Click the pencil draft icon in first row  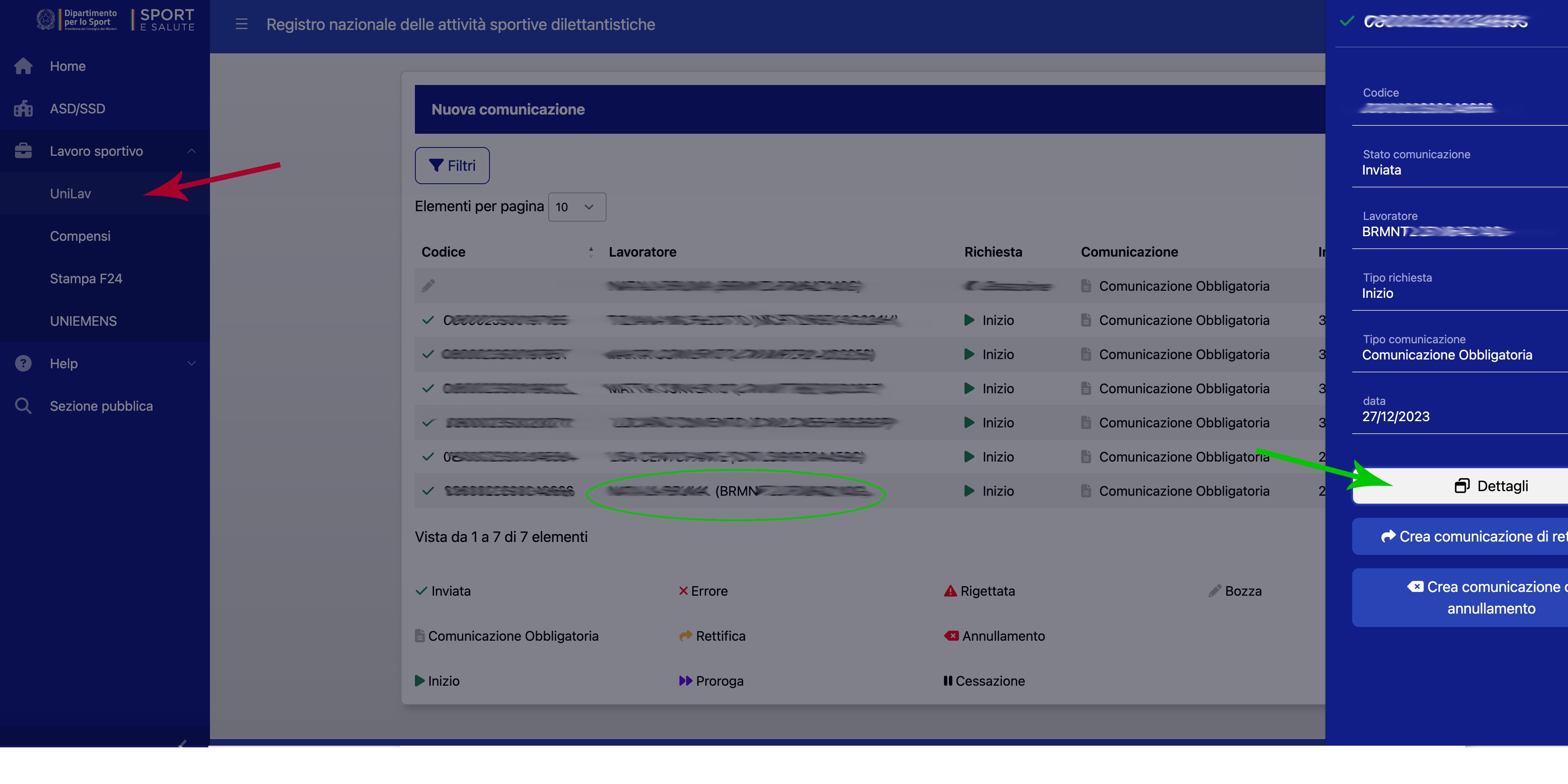(429, 285)
